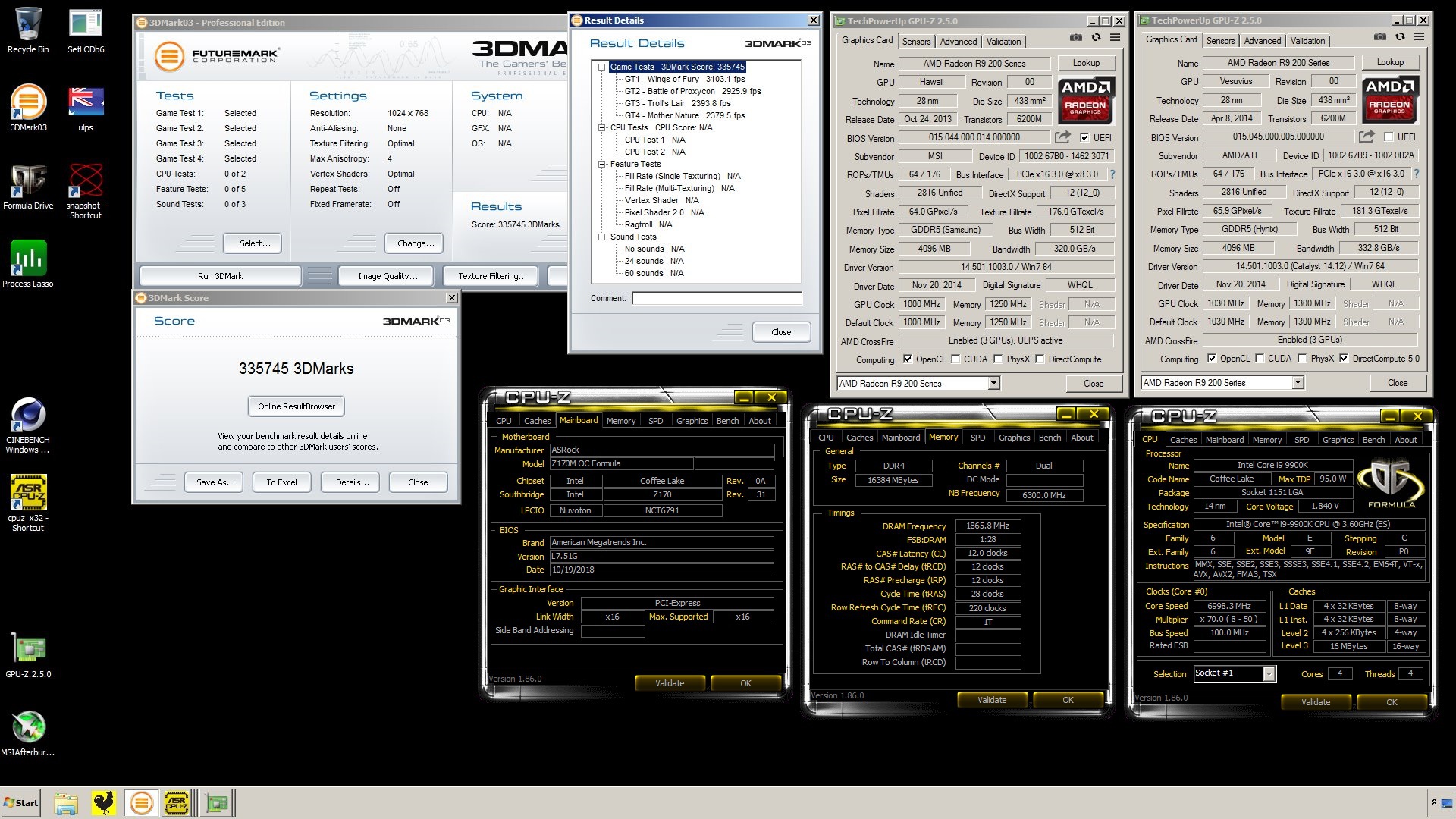Toggle CUDA checkbox in Vesuvius GPU-Z window
The image size is (1456, 819).
coord(1260,359)
